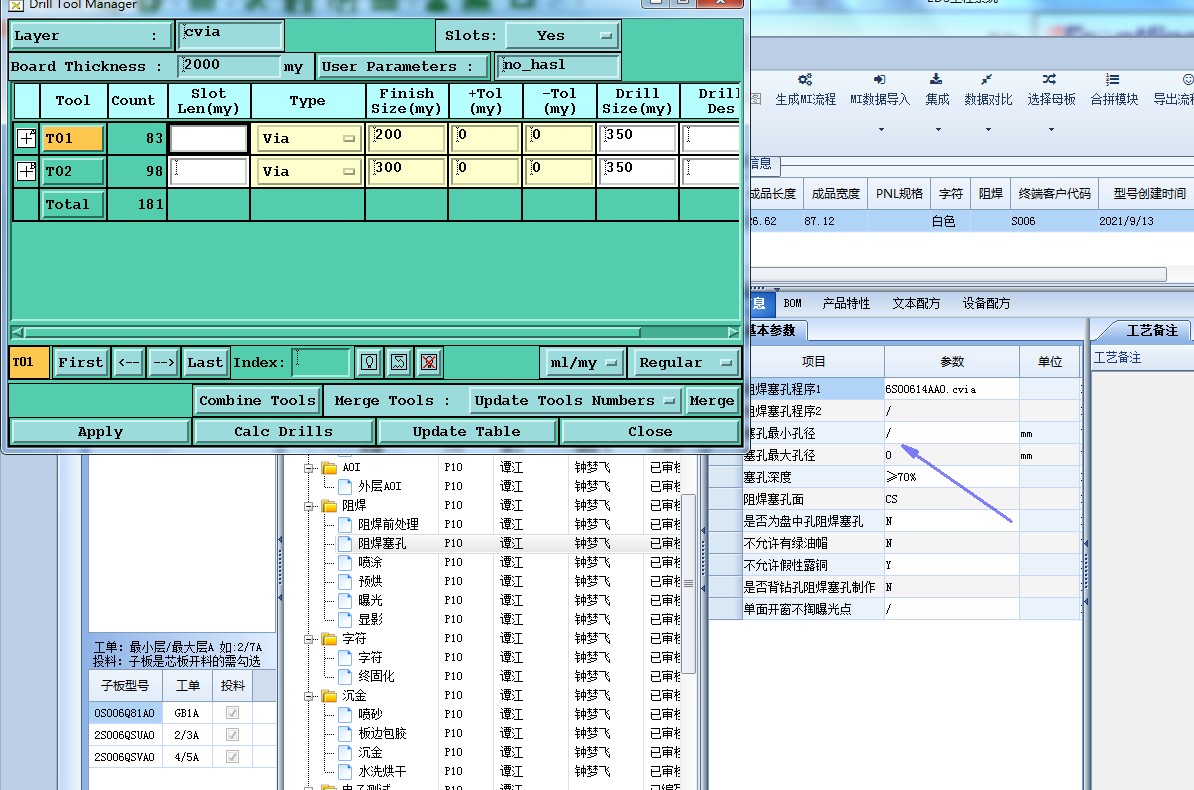Screen dimensions: 1194x790
Task: Open the T02 Type Via dropdown
Action: pyautogui.click(x=308, y=171)
